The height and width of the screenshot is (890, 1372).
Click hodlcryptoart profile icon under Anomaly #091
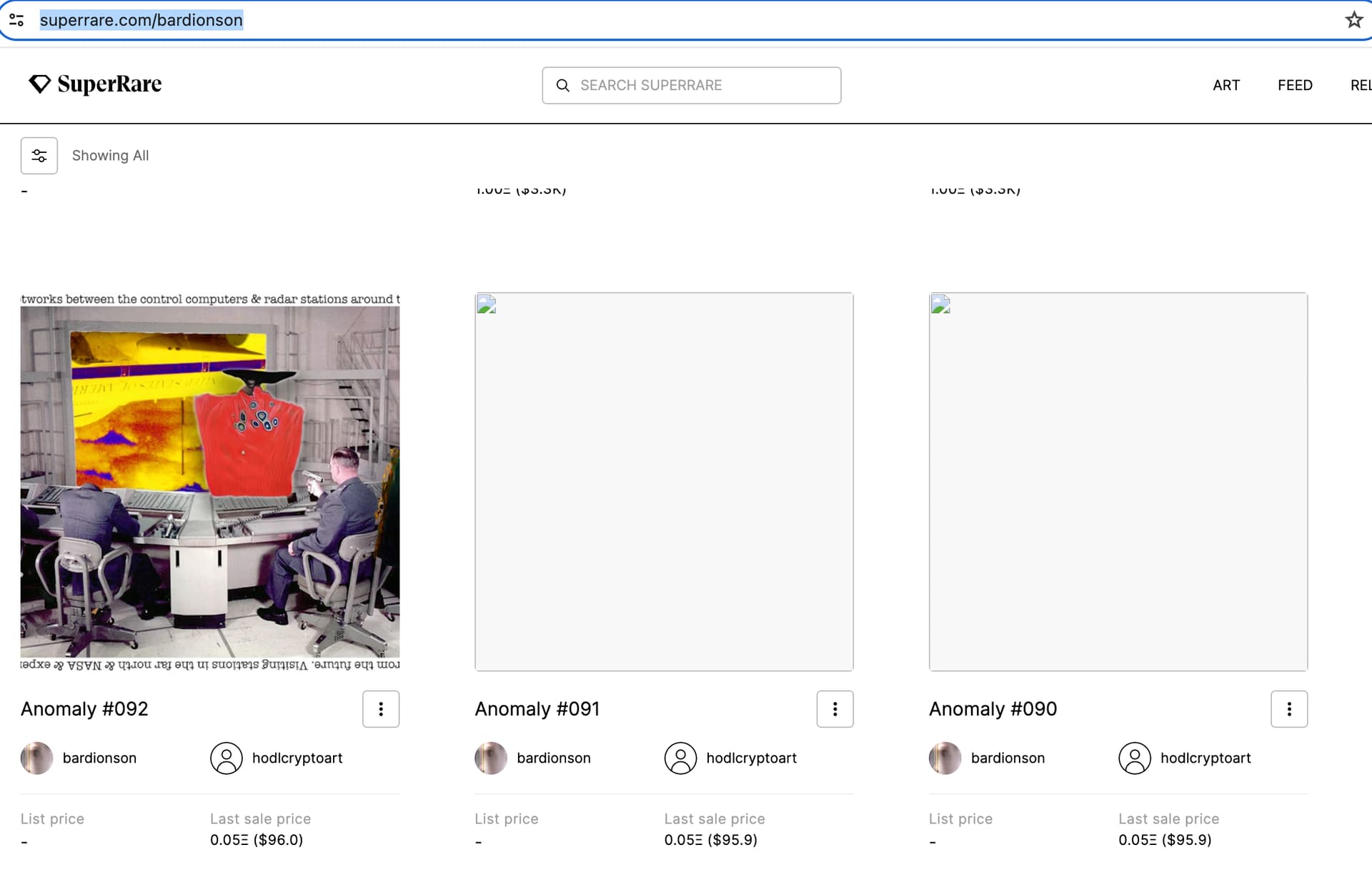click(680, 758)
